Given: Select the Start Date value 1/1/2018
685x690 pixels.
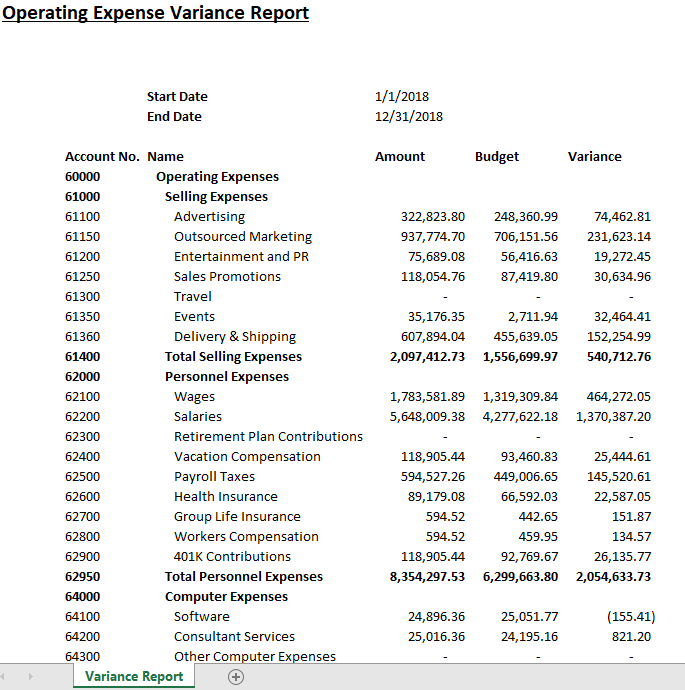Looking at the screenshot, I should [402, 96].
